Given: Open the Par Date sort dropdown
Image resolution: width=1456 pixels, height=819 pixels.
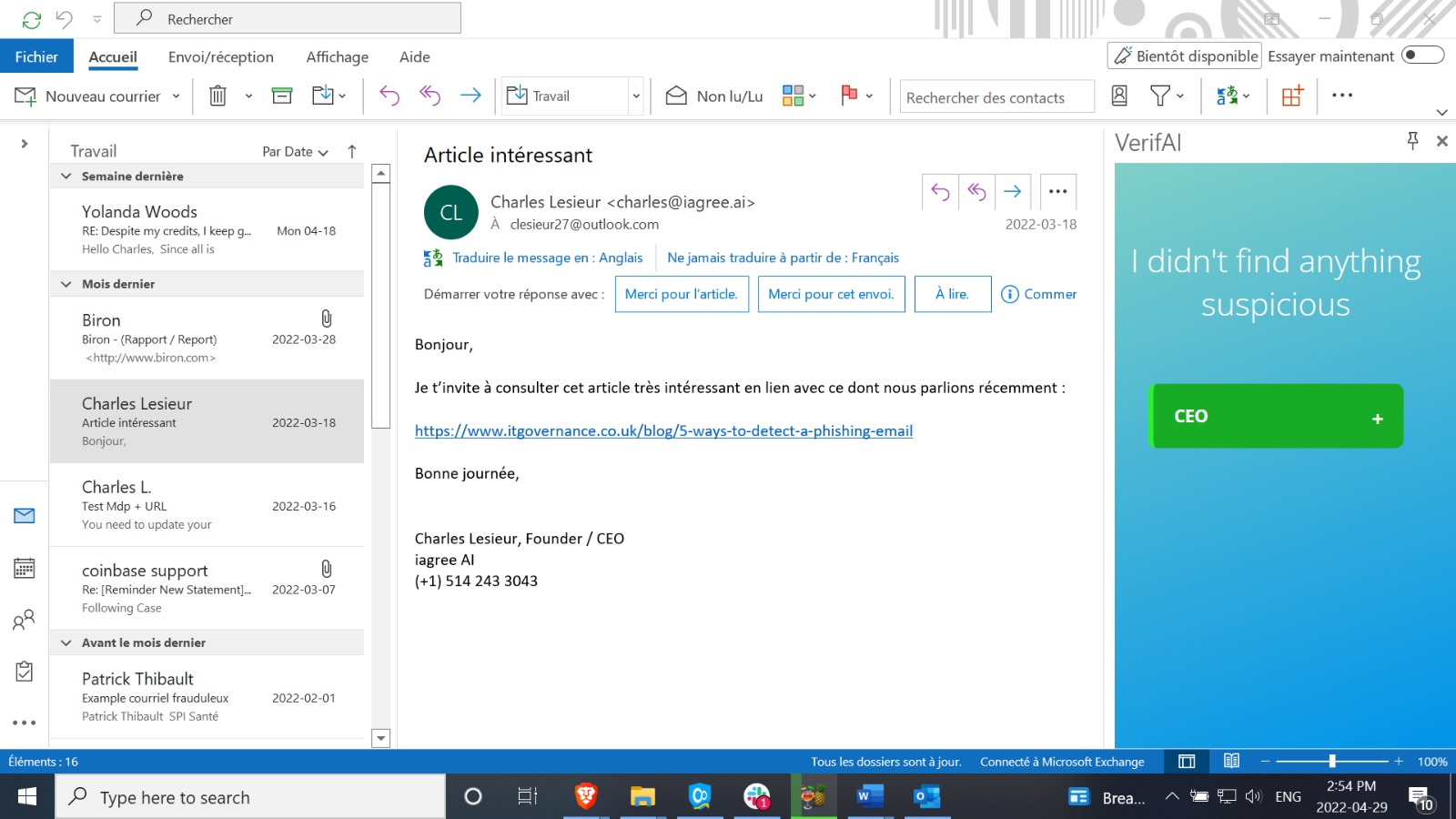Looking at the screenshot, I should tap(295, 152).
